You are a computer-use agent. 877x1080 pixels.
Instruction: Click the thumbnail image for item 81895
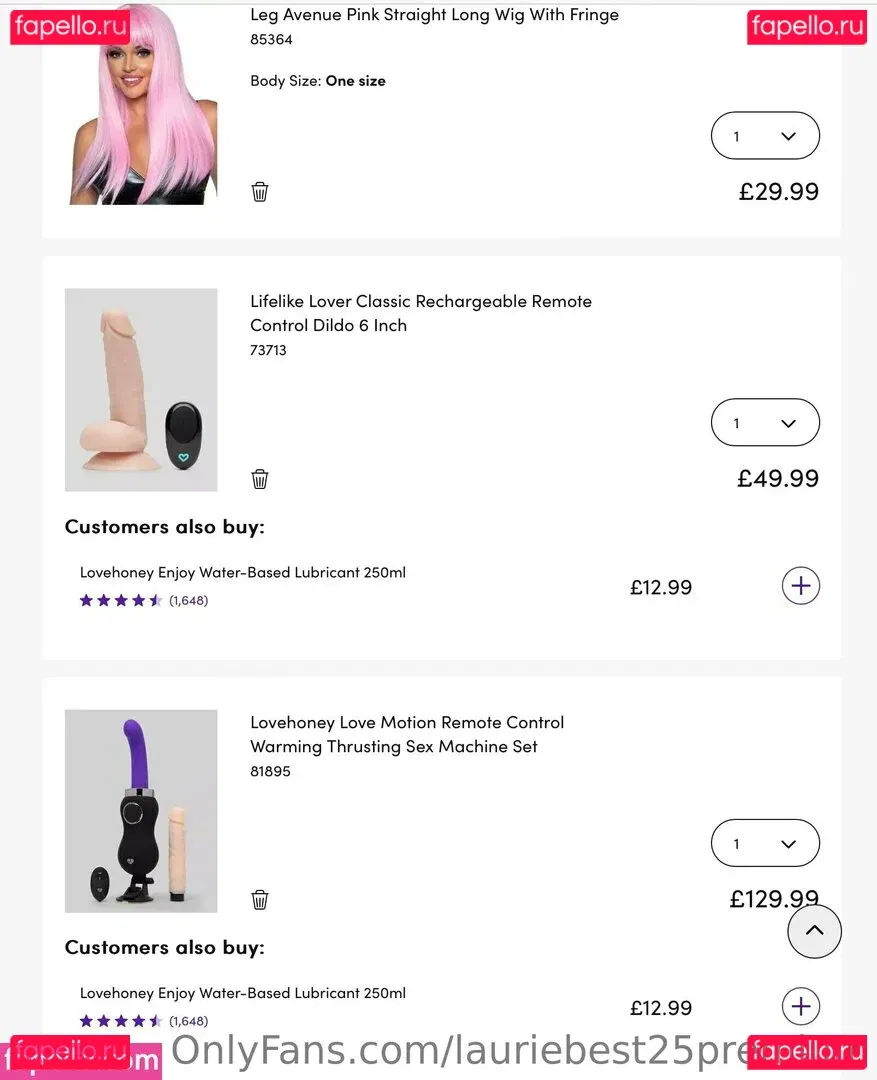[141, 811]
